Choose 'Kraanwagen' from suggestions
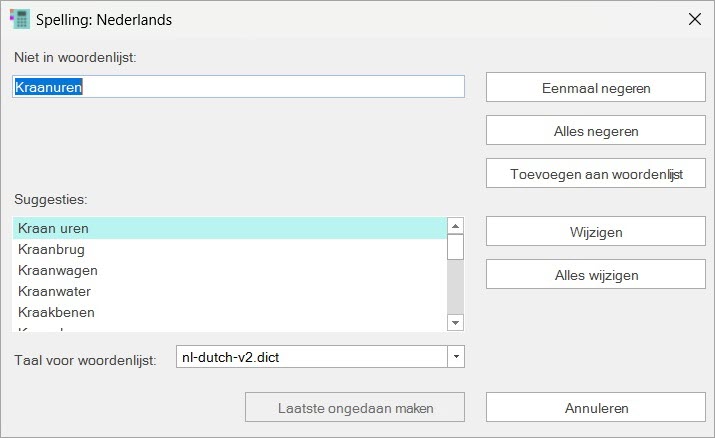715x438 pixels. click(x=229, y=270)
